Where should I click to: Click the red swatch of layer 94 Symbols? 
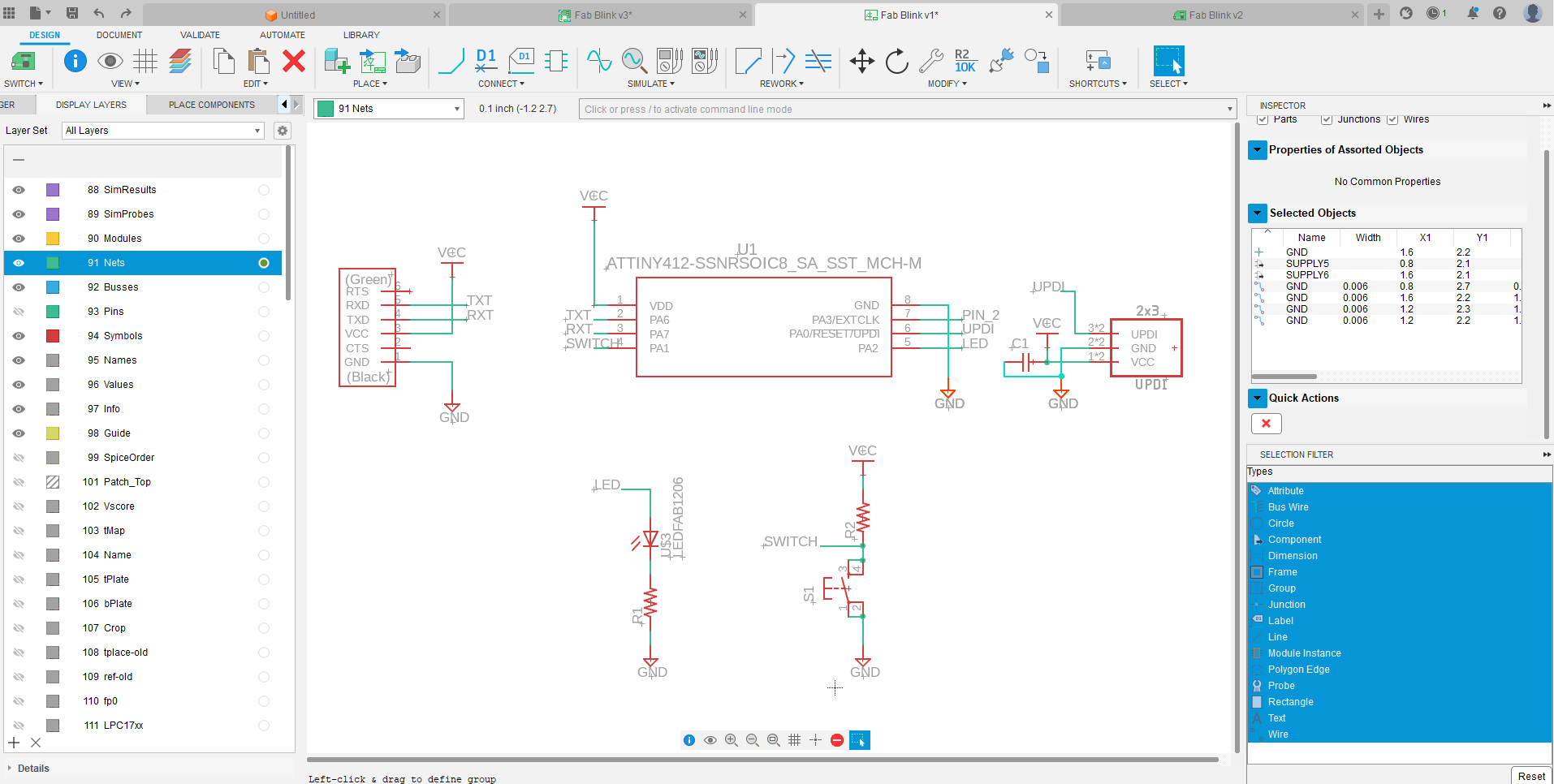point(53,336)
